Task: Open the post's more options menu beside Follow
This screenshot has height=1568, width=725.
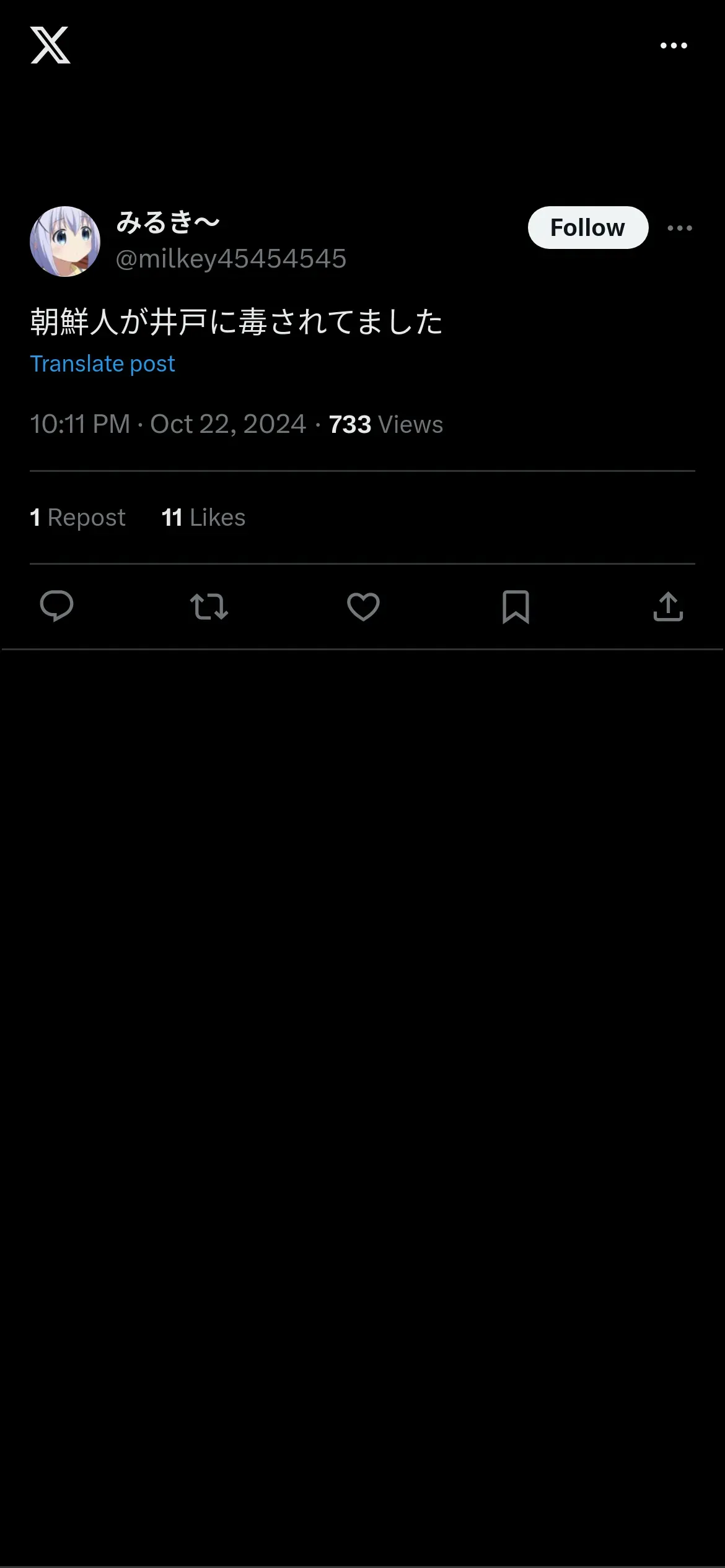Action: tap(680, 229)
